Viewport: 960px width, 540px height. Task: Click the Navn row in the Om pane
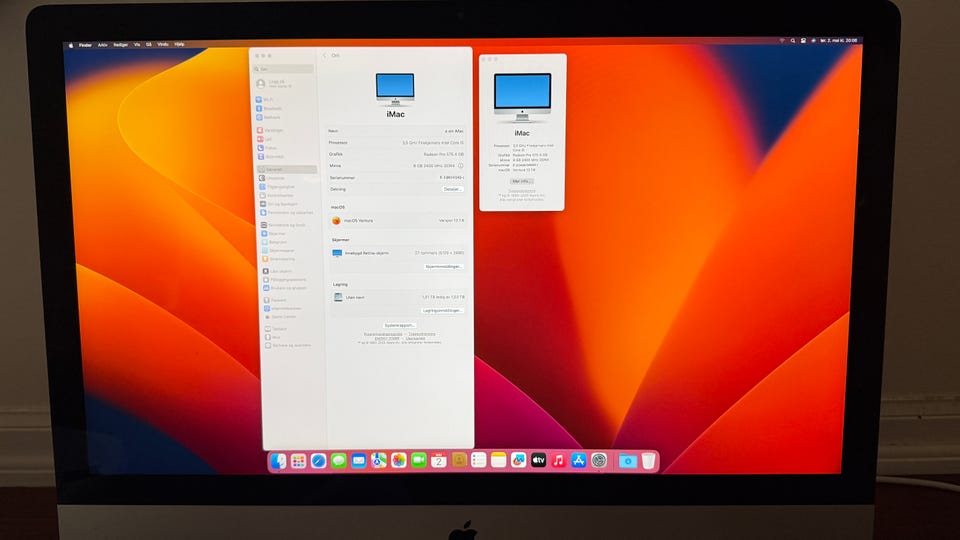(x=396, y=131)
